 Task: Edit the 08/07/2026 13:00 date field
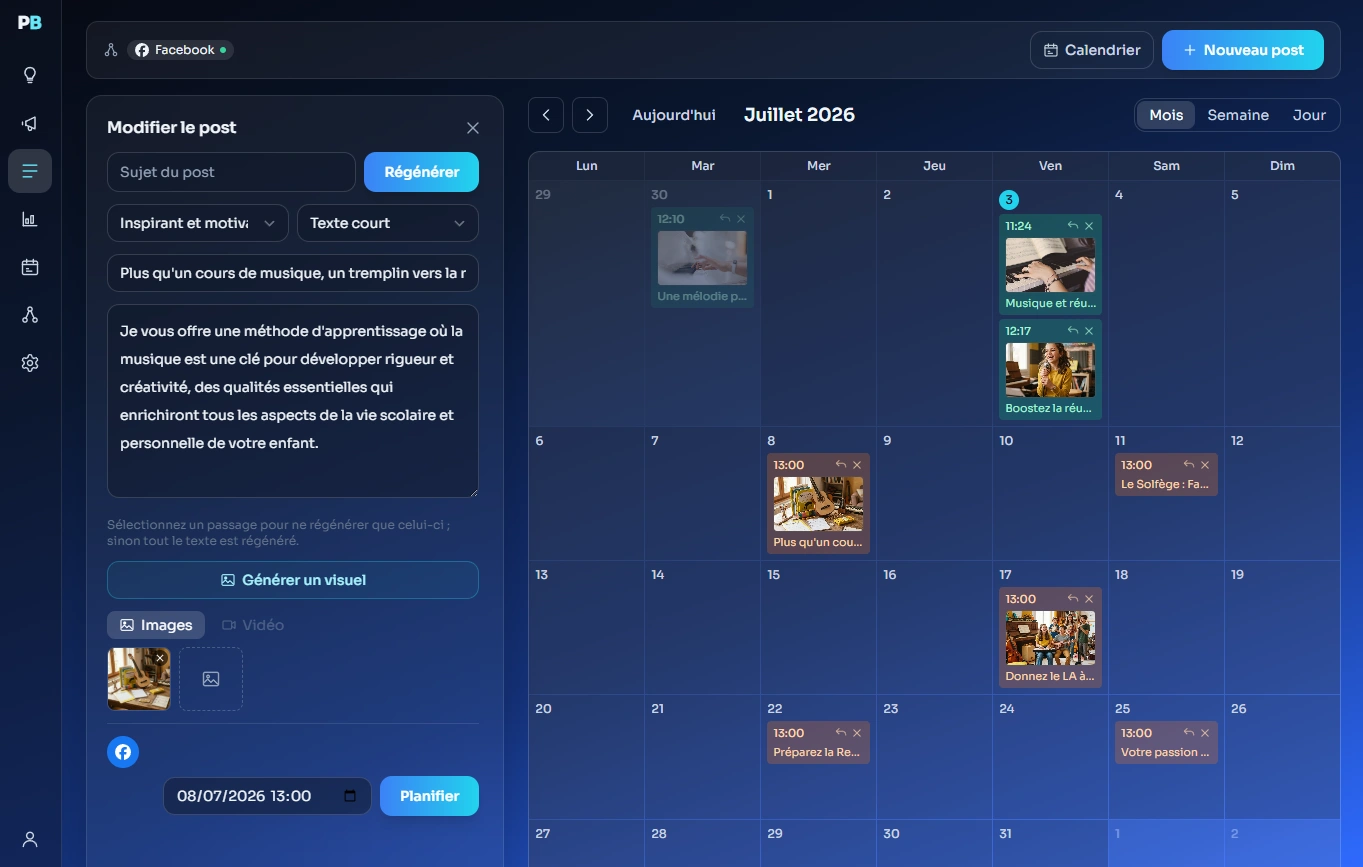click(x=267, y=796)
